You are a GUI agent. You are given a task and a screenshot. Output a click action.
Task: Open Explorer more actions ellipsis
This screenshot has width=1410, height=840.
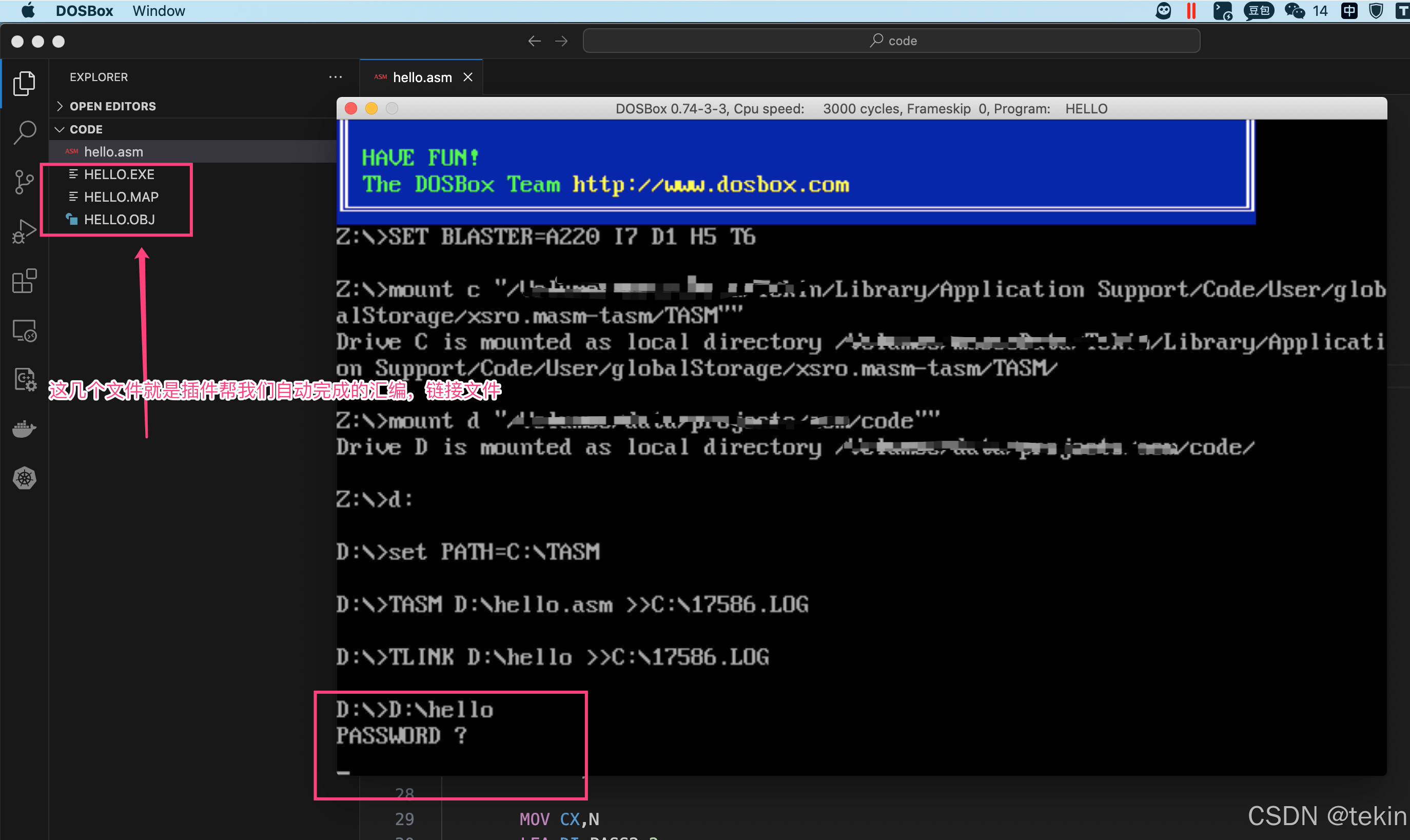pos(336,77)
